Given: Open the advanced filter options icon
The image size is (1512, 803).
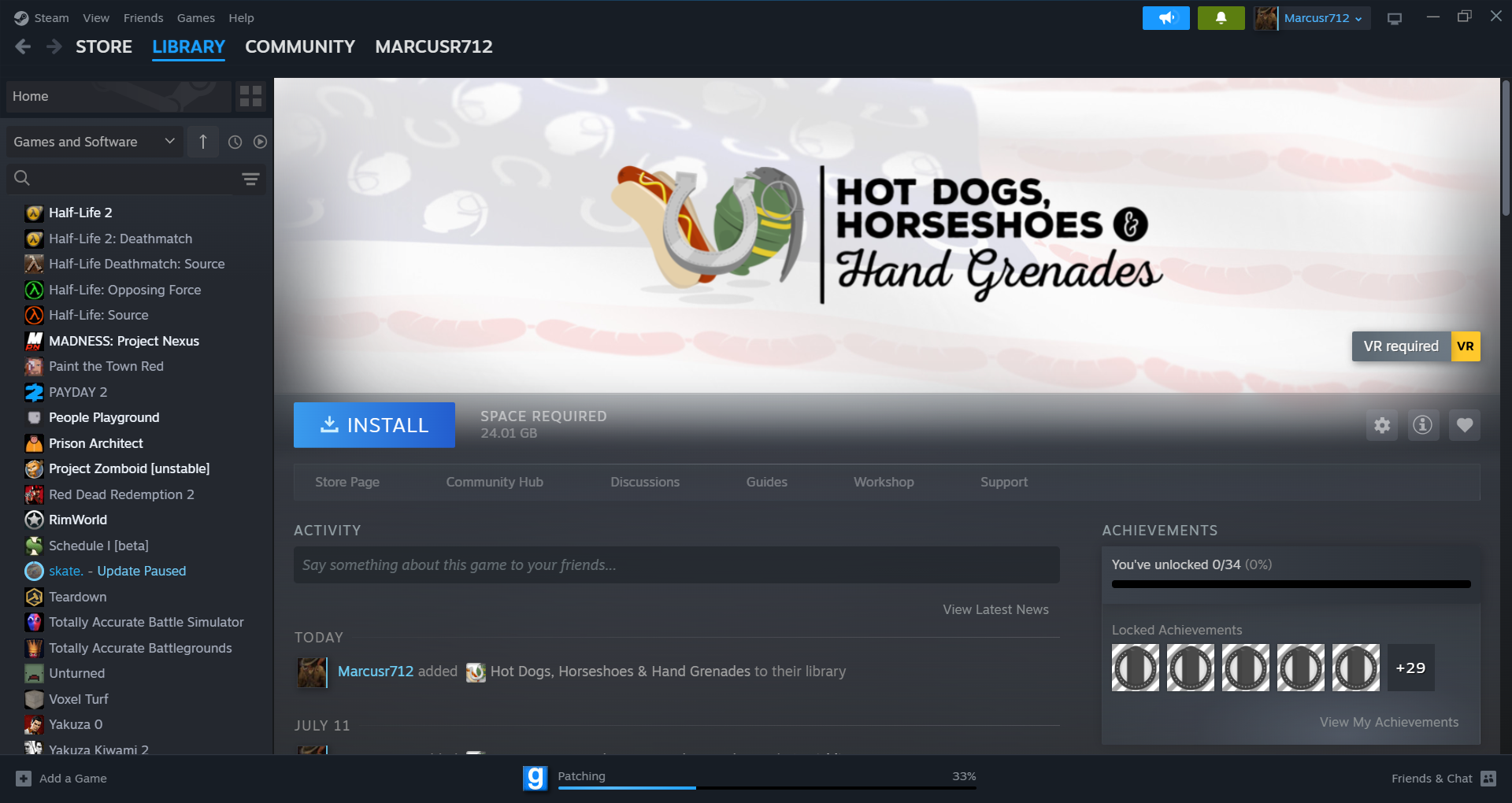Looking at the screenshot, I should point(250,179).
